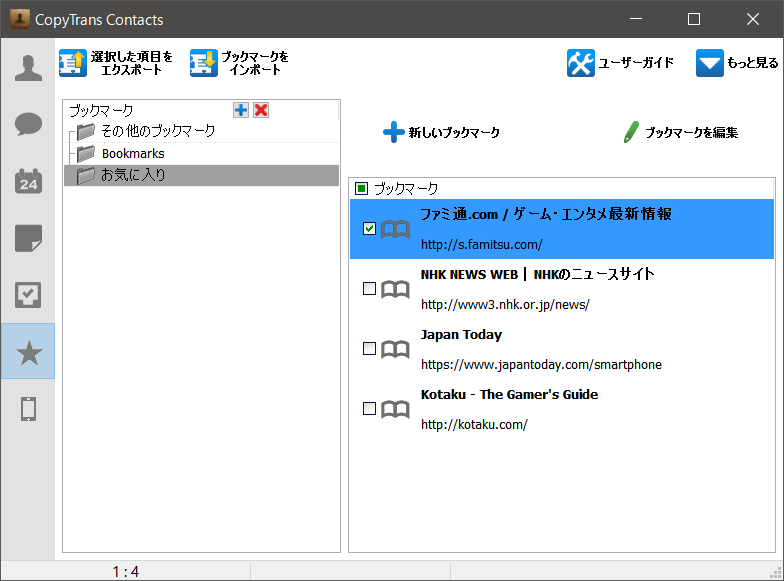Click ブックマークをインポート import button
784x581 pixels.
coord(240,63)
